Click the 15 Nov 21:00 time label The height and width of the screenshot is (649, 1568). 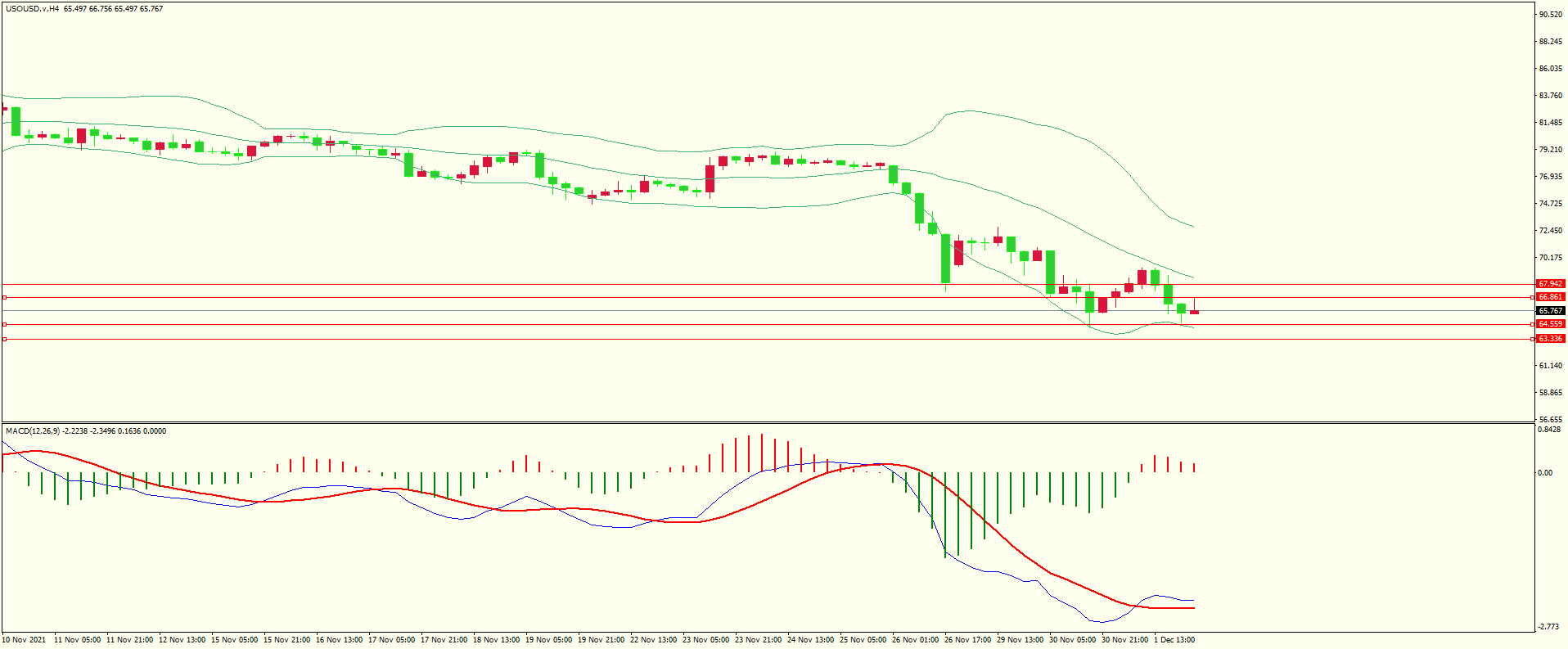[x=287, y=640]
